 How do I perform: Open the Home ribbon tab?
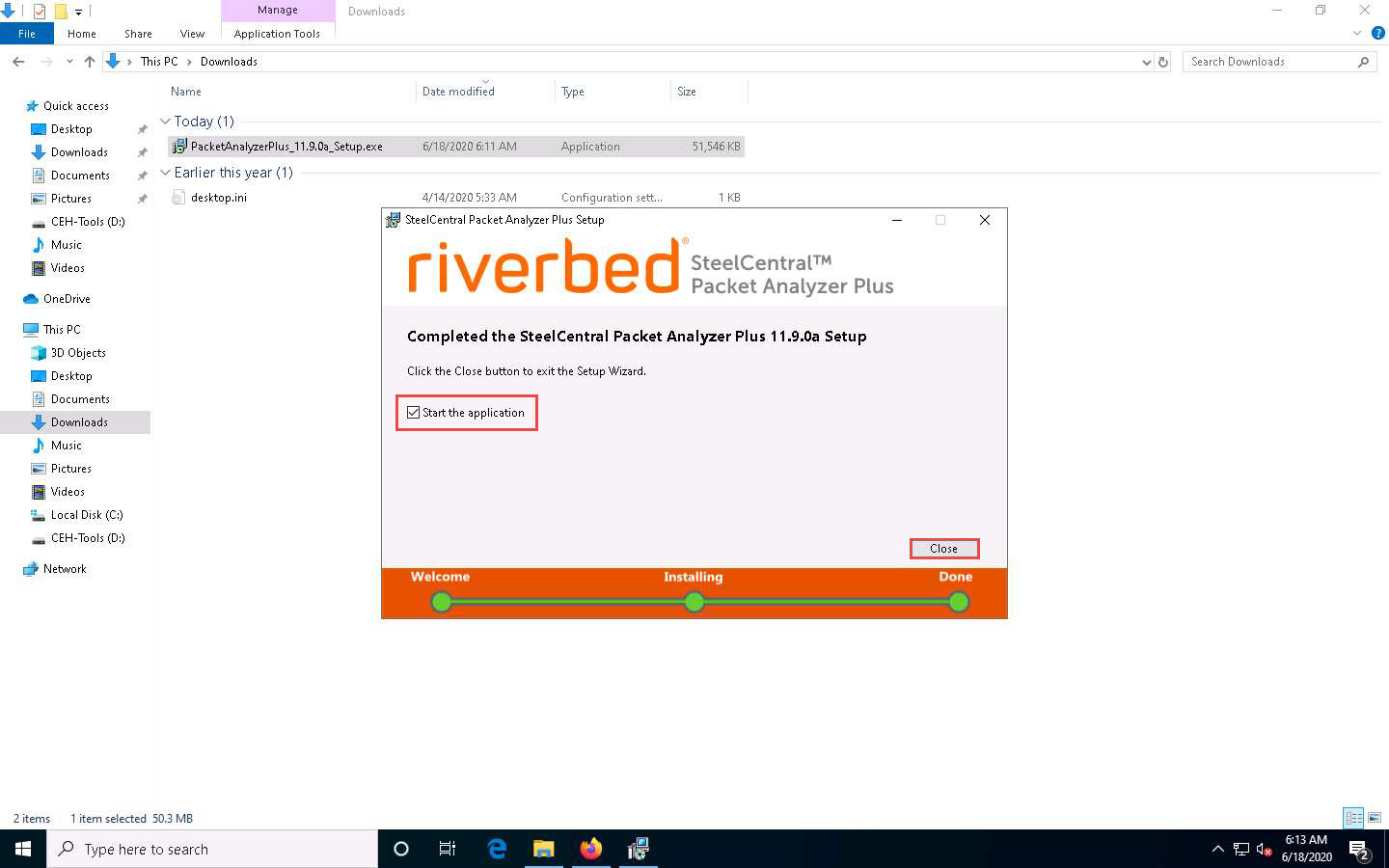coord(82,34)
